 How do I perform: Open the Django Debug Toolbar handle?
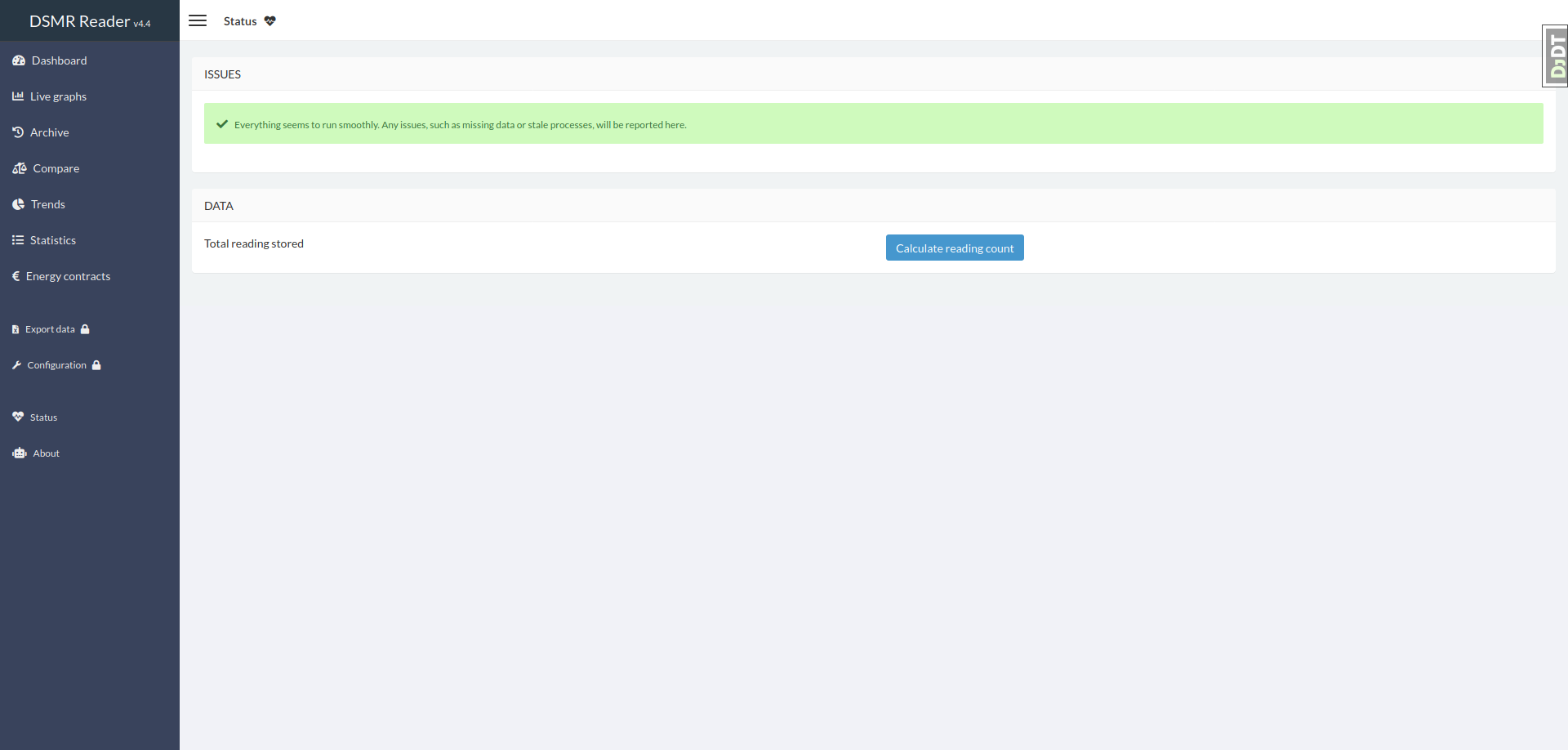click(1555, 56)
